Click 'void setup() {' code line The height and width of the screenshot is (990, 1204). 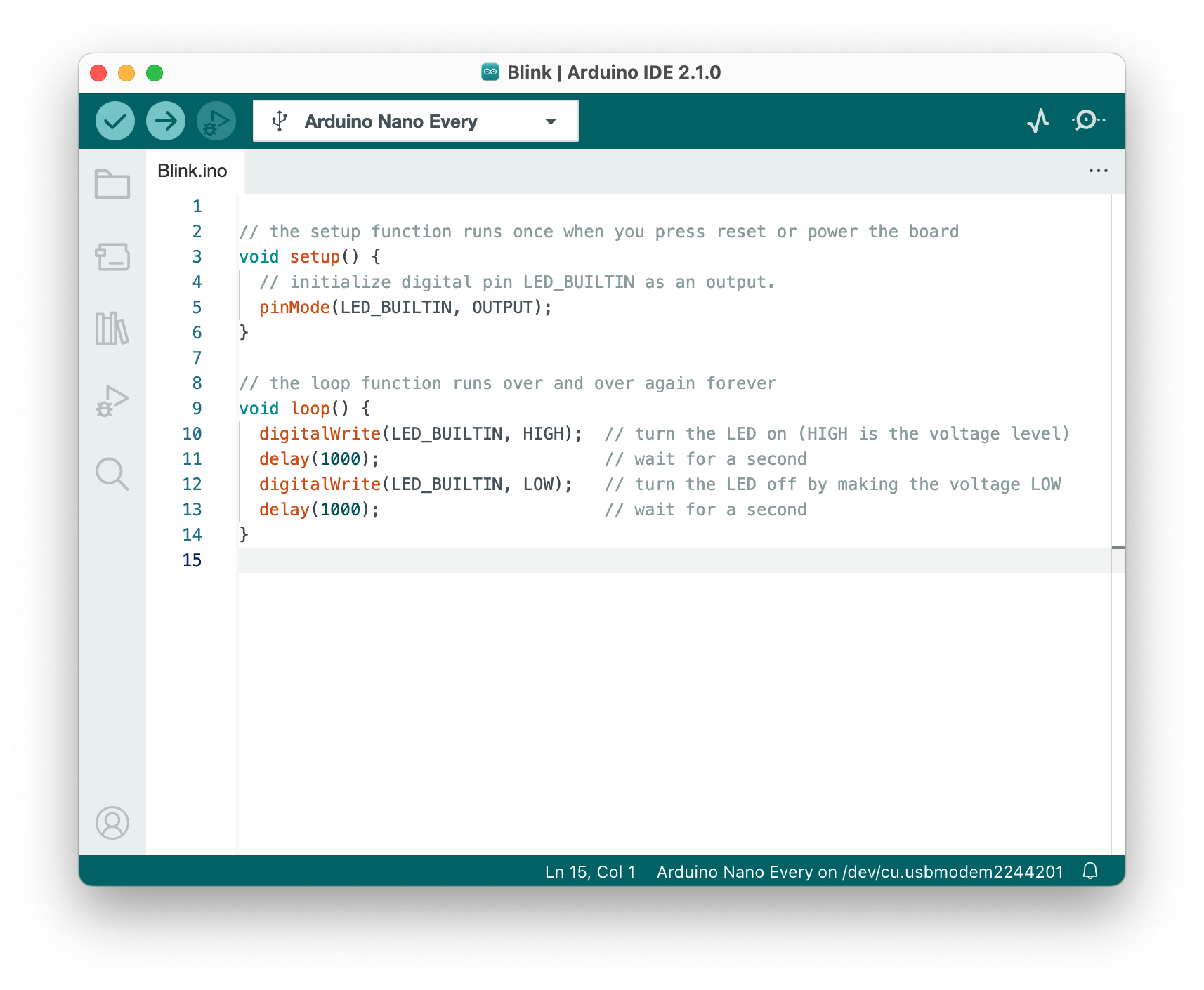click(310, 257)
